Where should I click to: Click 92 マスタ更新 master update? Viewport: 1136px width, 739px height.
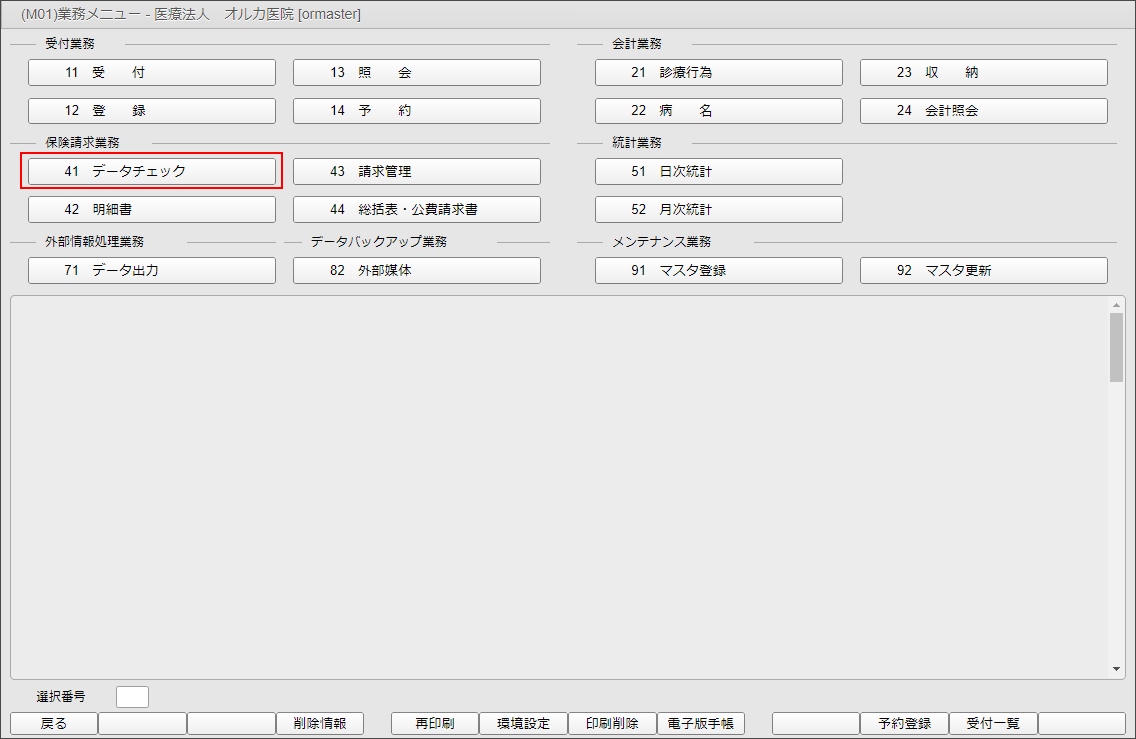pos(983,271)
